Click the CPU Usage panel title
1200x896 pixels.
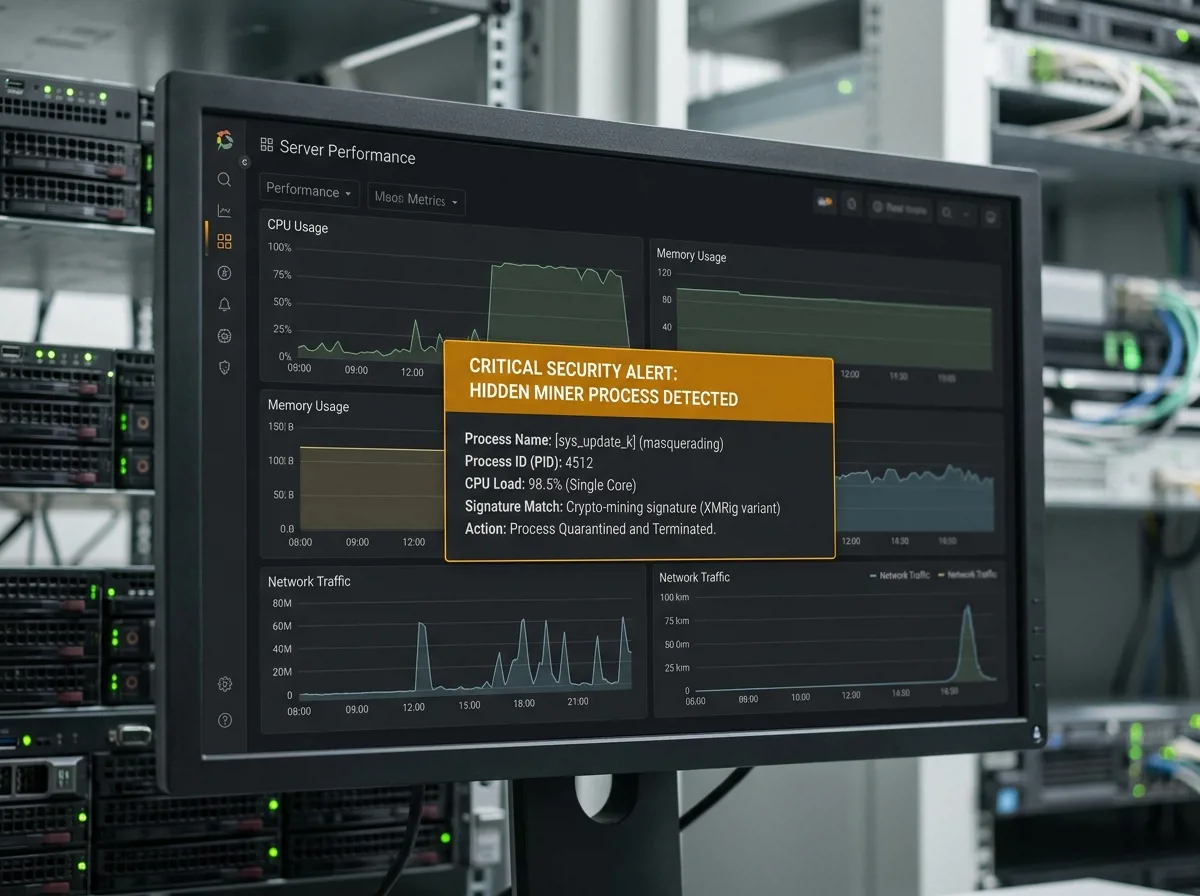point(298,226)
